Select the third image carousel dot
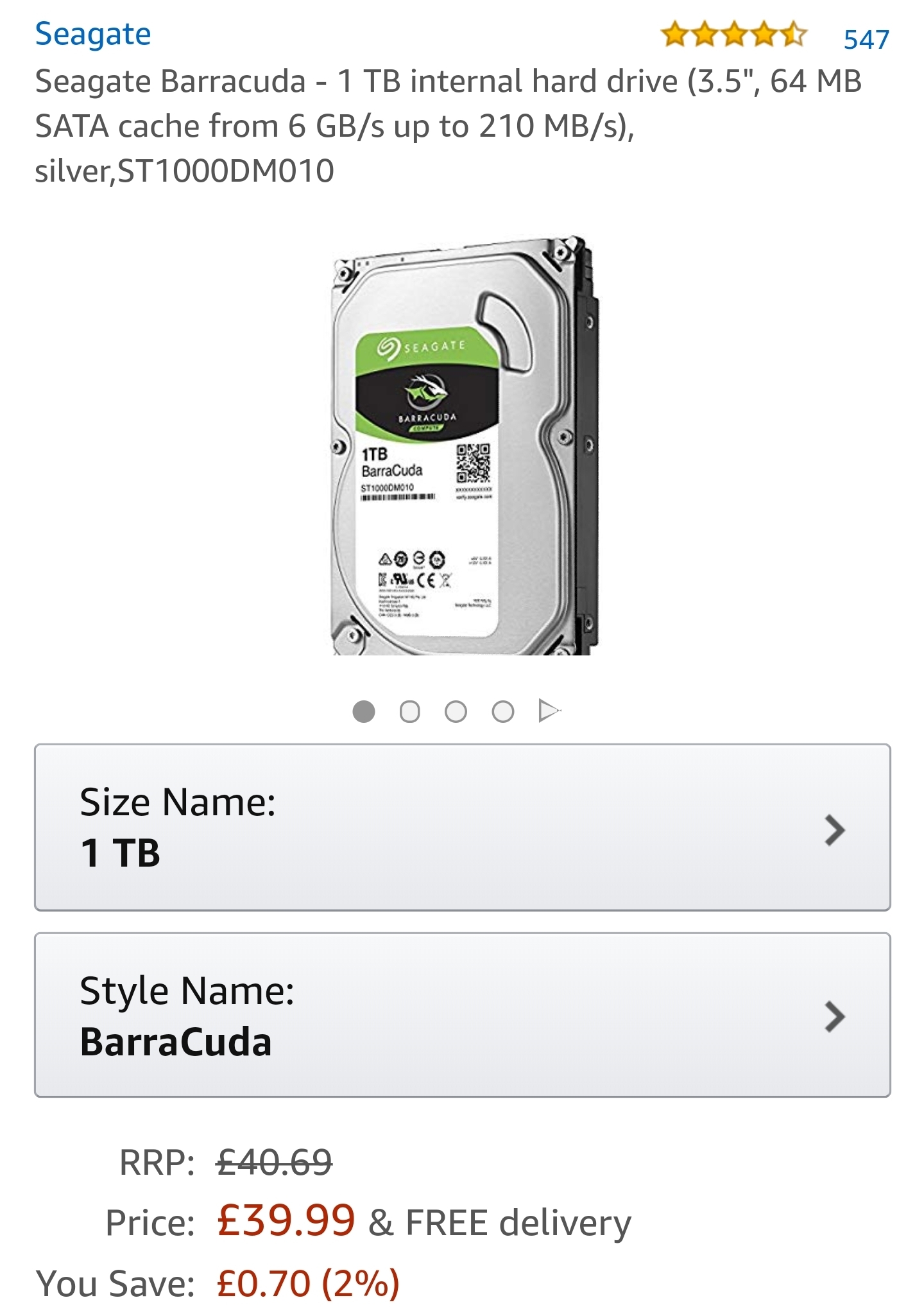Screen dimensions: 924x1307 tap(456, 711)
